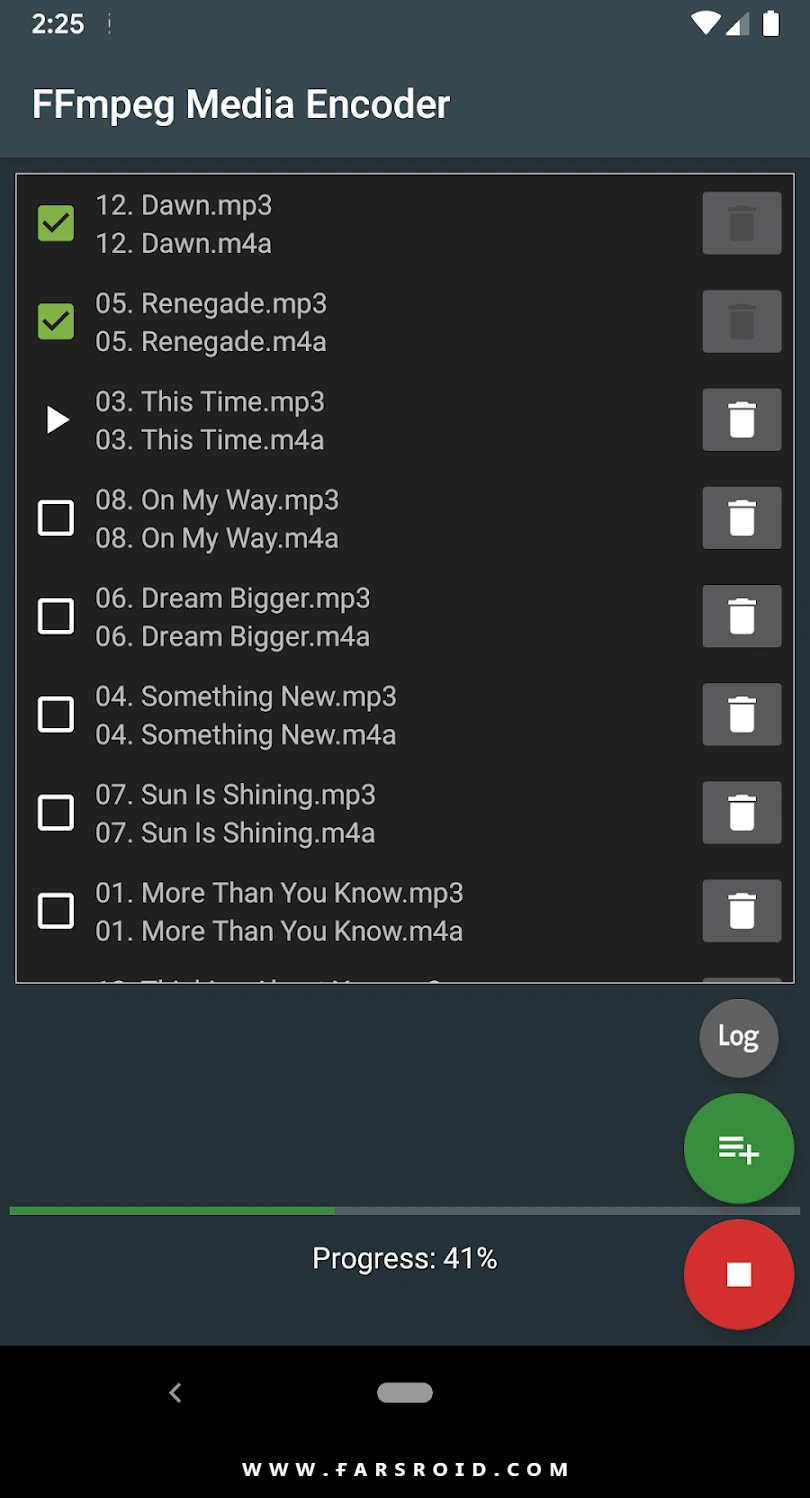Delete the 01. More Than You Know entry
Image resolution: width=810 pixels, height=1498 pixels.
pos(741,911)
